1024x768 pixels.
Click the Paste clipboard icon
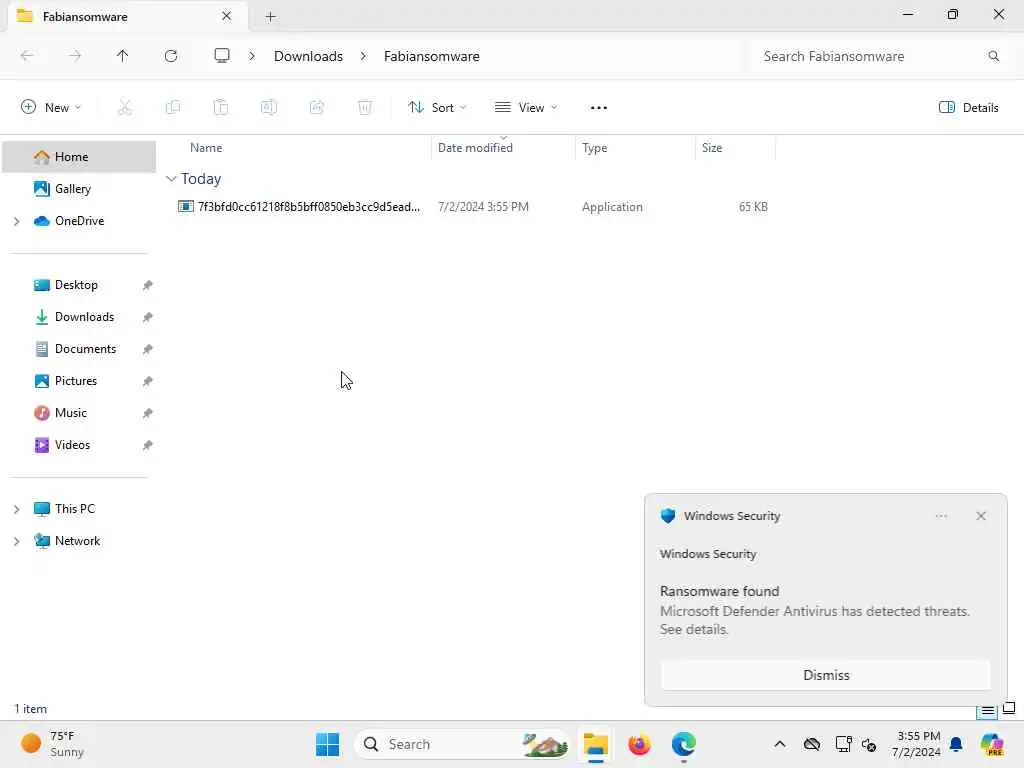tap(221, 107)
